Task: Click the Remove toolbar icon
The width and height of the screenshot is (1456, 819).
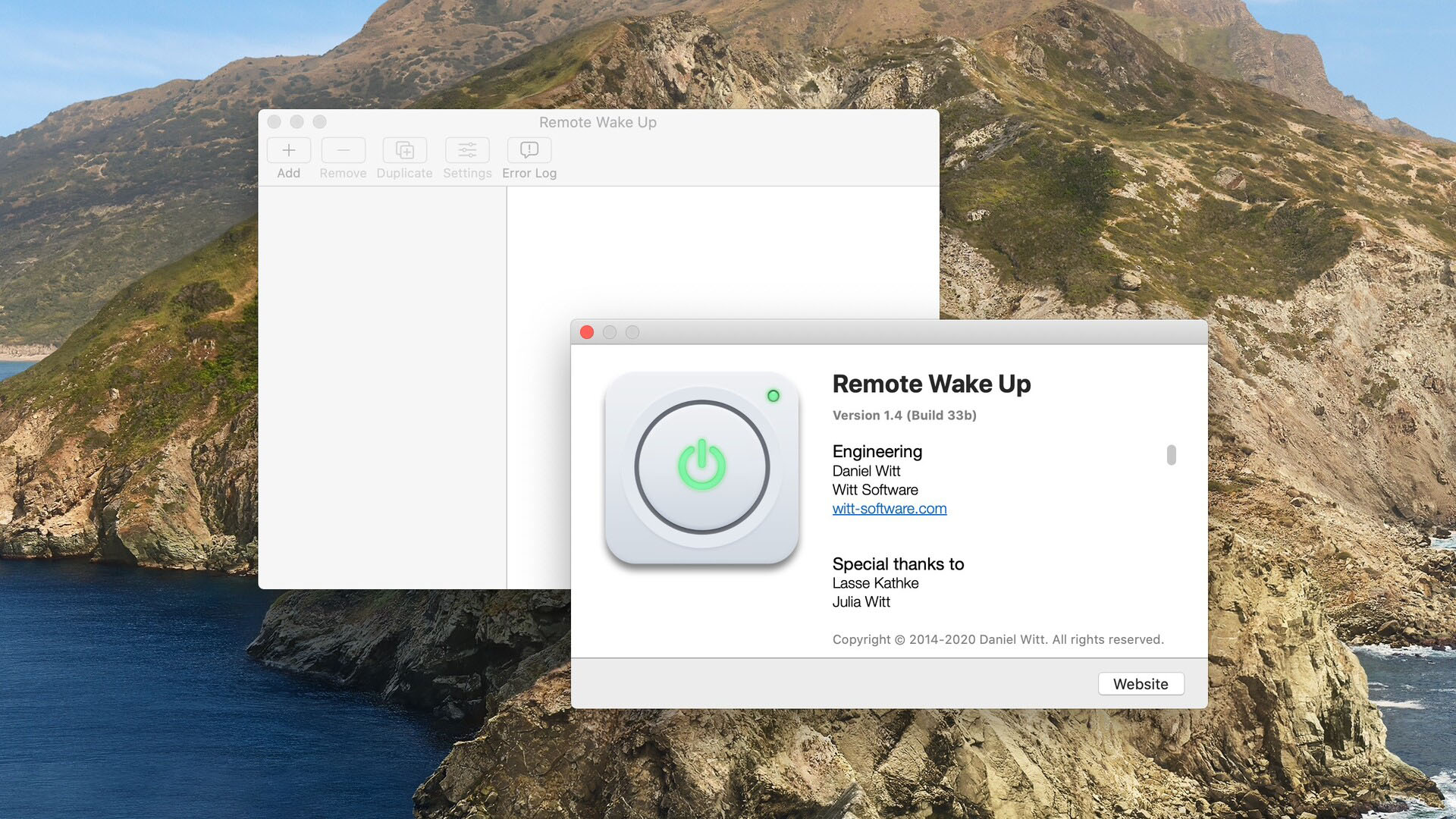Action: (343, 150)
